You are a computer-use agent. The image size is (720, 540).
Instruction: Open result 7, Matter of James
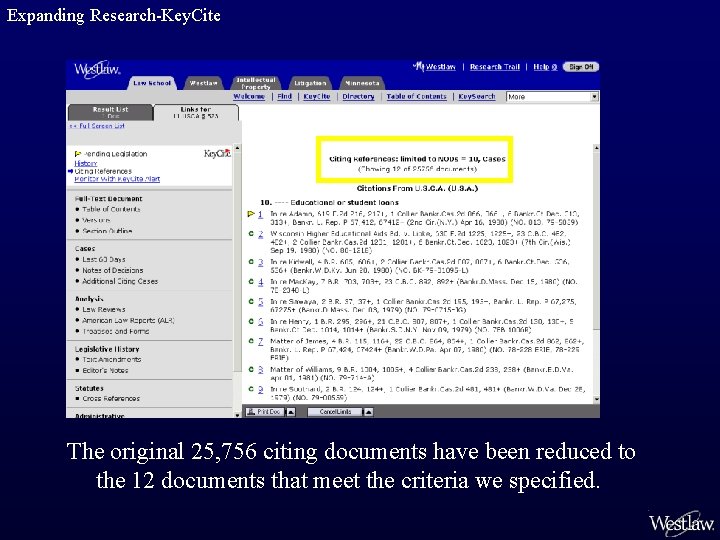[260, 341]
